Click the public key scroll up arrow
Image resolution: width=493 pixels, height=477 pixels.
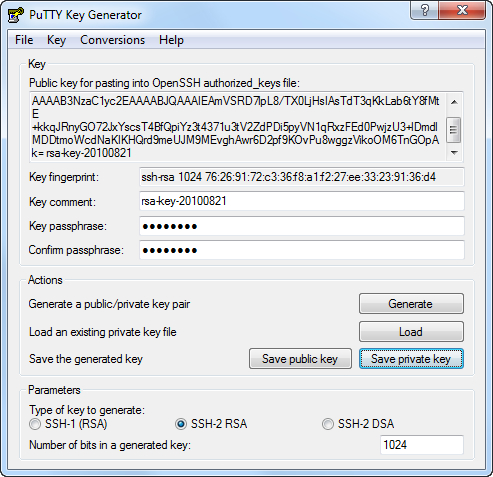tap(454, 102)
